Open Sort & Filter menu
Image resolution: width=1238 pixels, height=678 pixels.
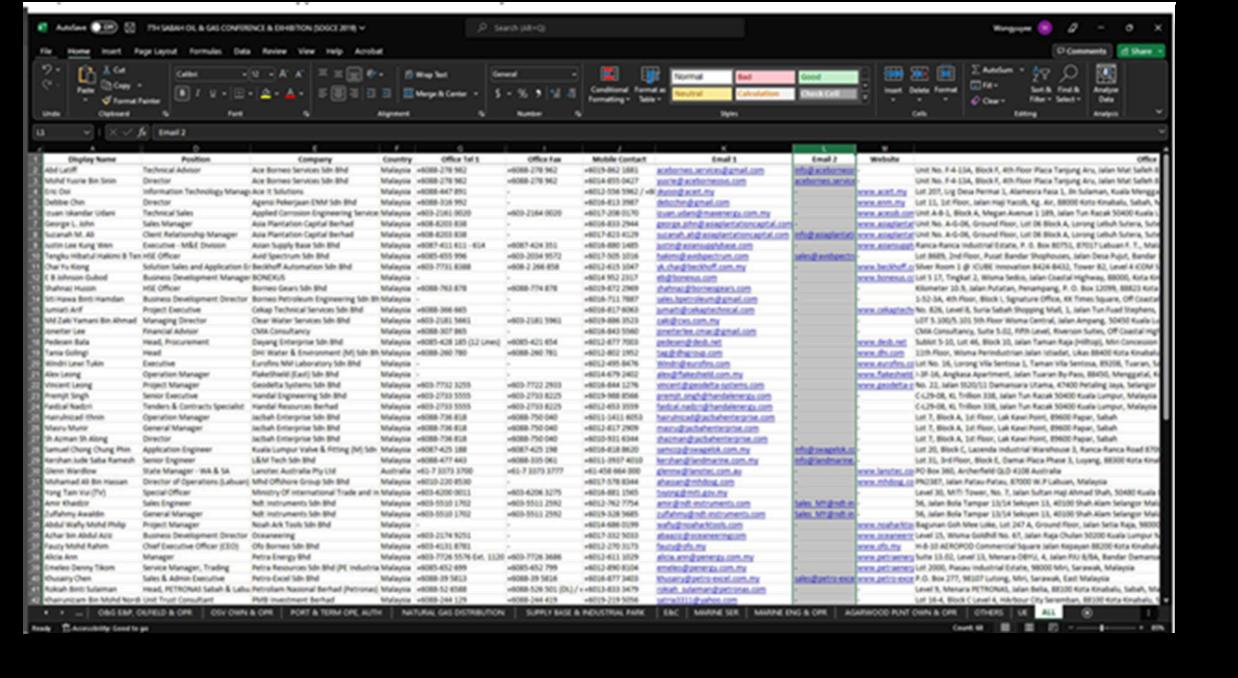(1041, 84)
